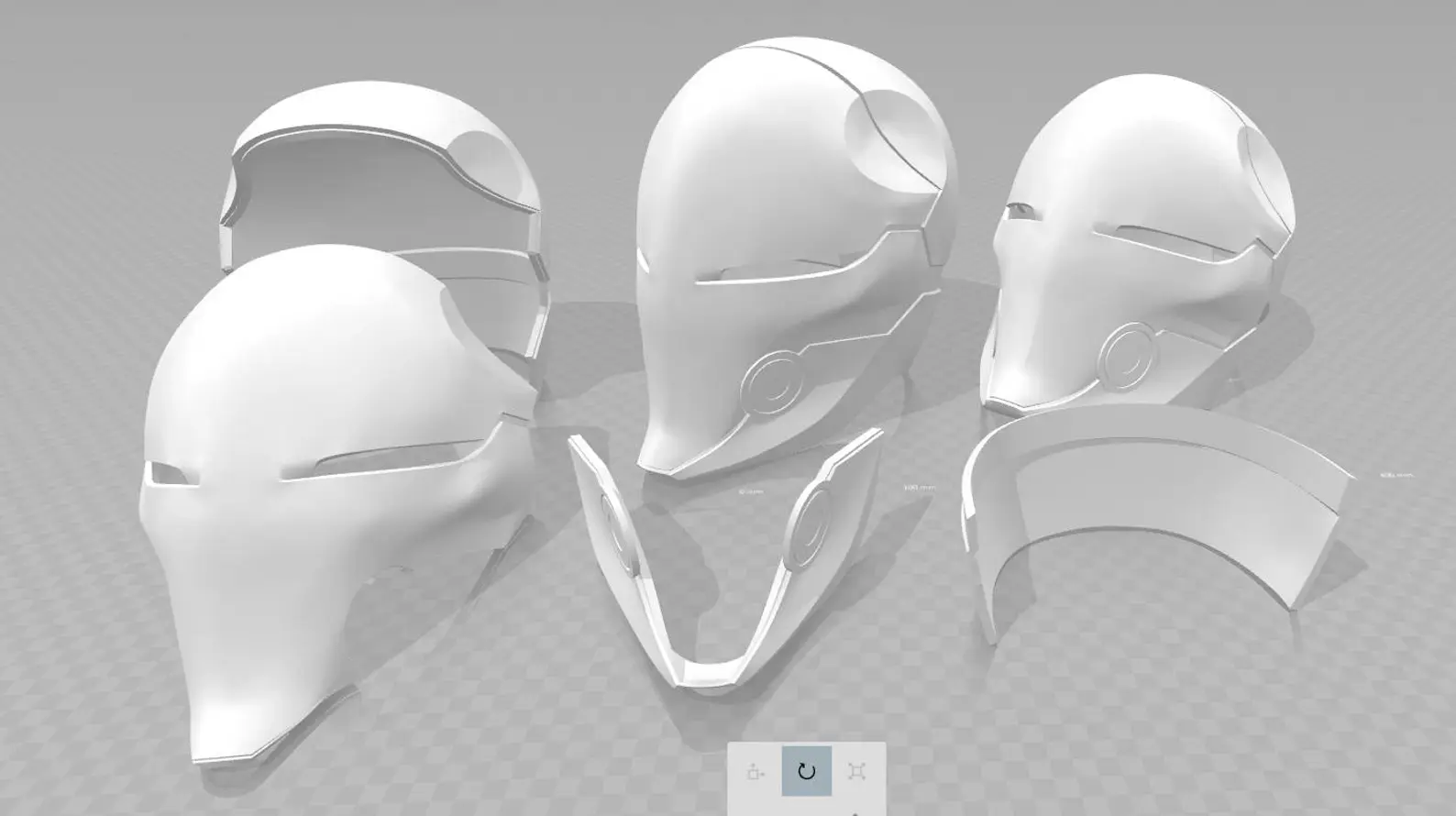1456x816 pixels.
Task: Click the dimension label at far right
Action: point(1395,475)
